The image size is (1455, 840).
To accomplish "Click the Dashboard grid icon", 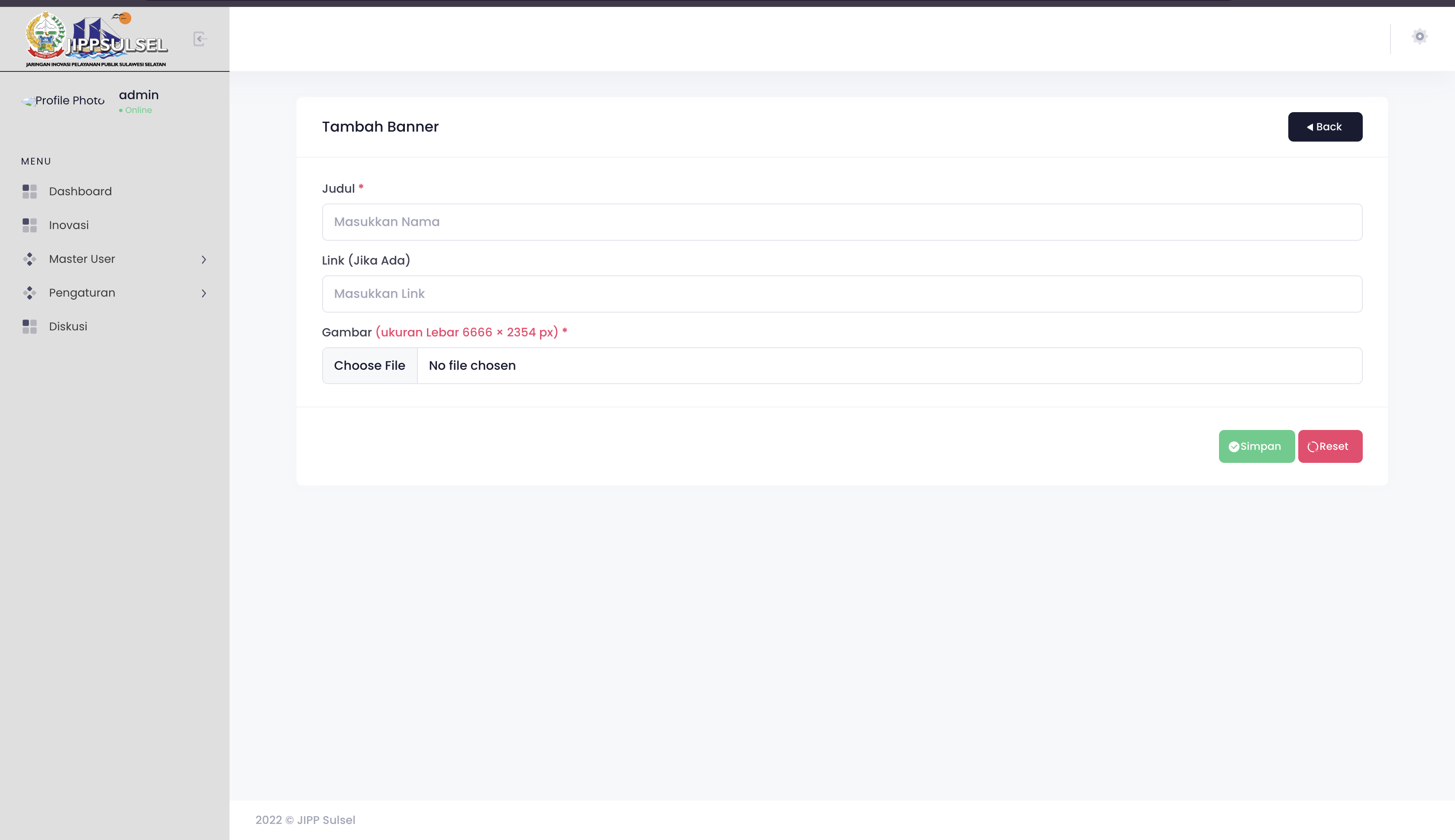I will pos(29,191).
